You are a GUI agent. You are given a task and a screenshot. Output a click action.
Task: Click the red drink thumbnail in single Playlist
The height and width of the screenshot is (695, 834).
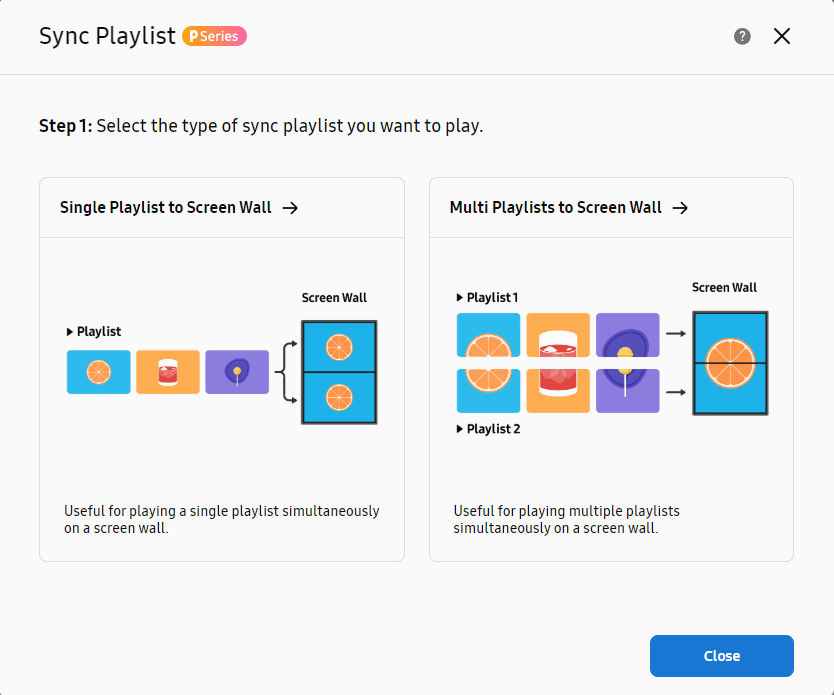pos(168,372)
